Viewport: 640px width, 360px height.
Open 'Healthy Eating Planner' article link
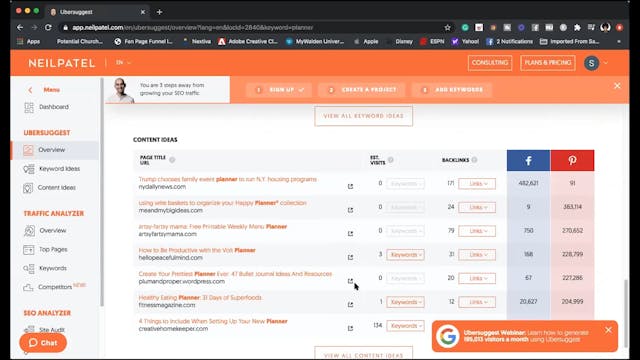click(x=200, y=298)
